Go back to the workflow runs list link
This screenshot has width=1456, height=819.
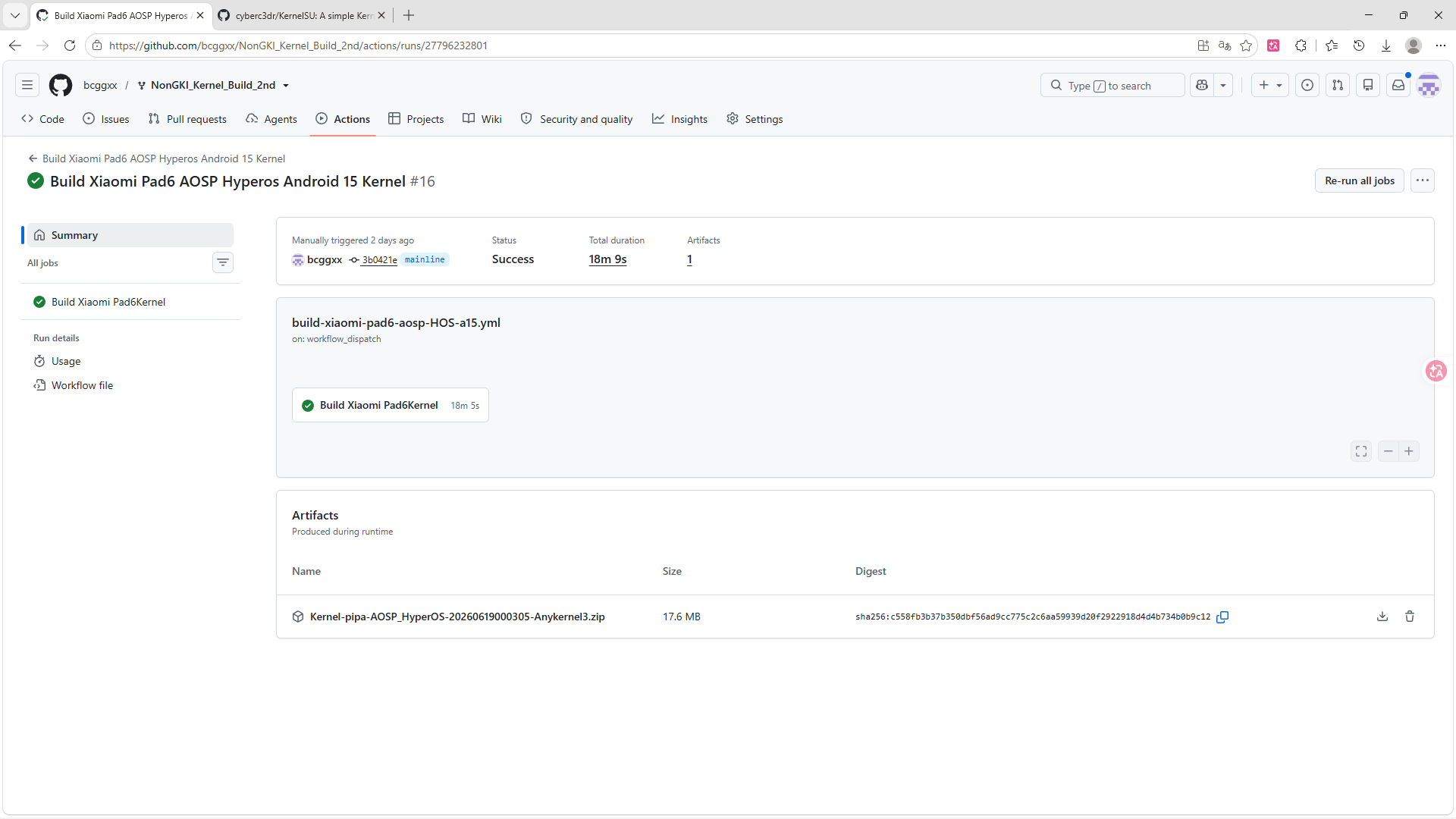[x=157, y=158]
